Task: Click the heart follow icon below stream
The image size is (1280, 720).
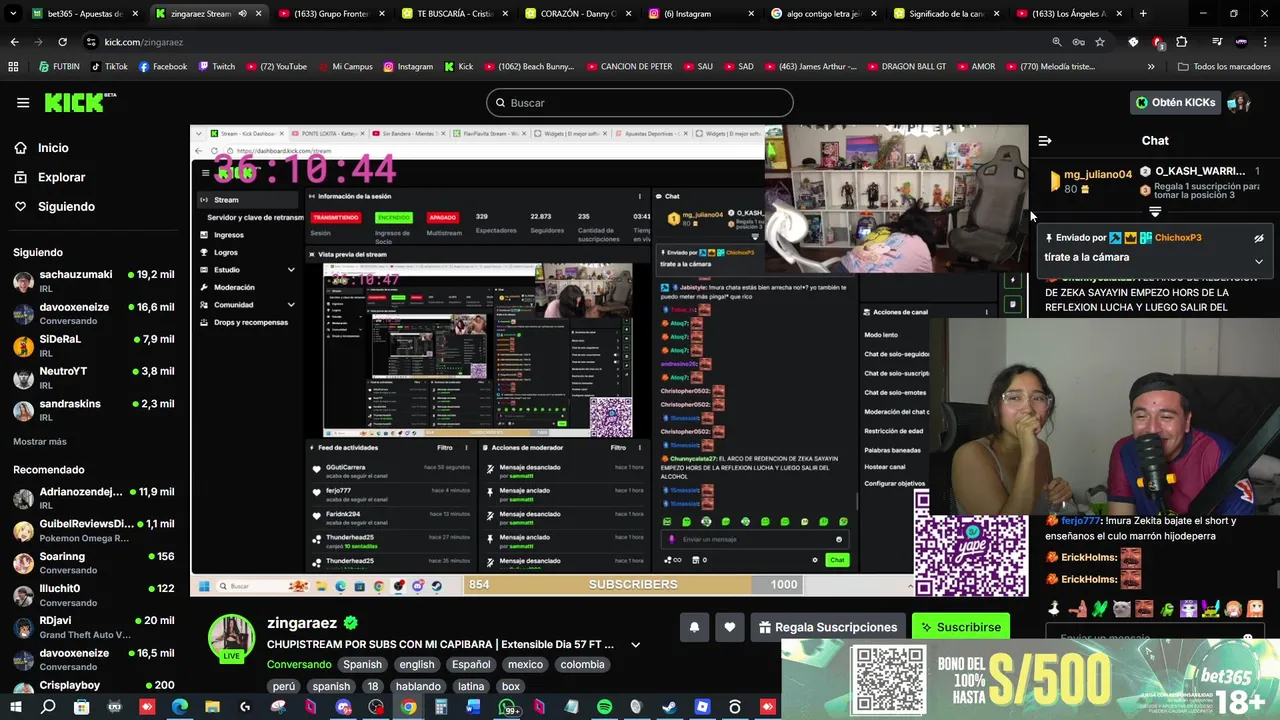Action: 730,627
